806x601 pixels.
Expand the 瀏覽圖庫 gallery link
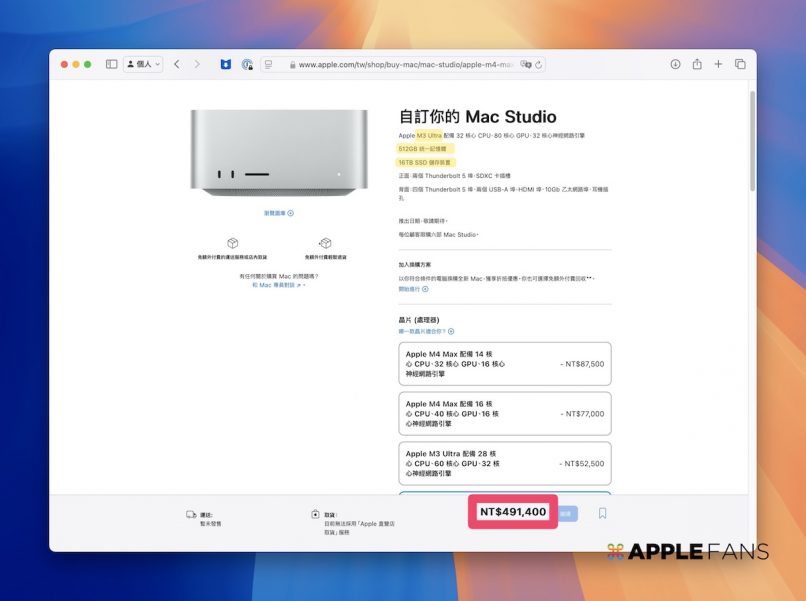click(x=278, y=213)
